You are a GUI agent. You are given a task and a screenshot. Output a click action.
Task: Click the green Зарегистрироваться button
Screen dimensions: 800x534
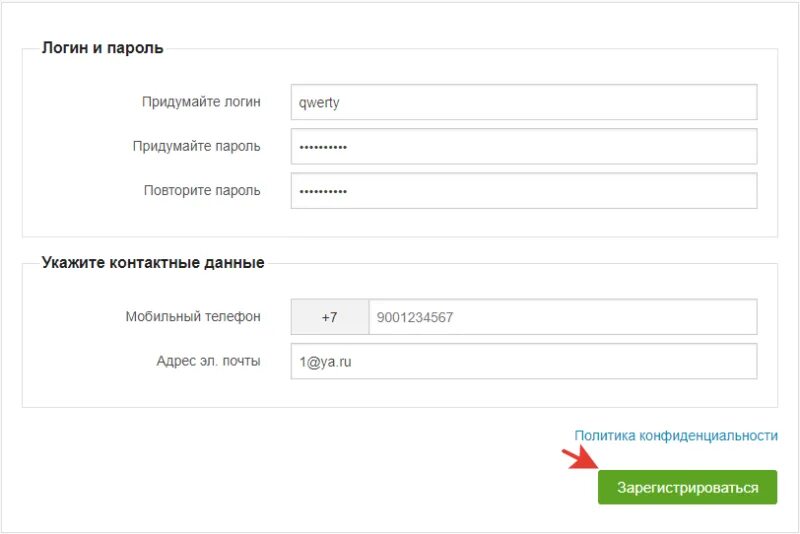coord(687,487)
